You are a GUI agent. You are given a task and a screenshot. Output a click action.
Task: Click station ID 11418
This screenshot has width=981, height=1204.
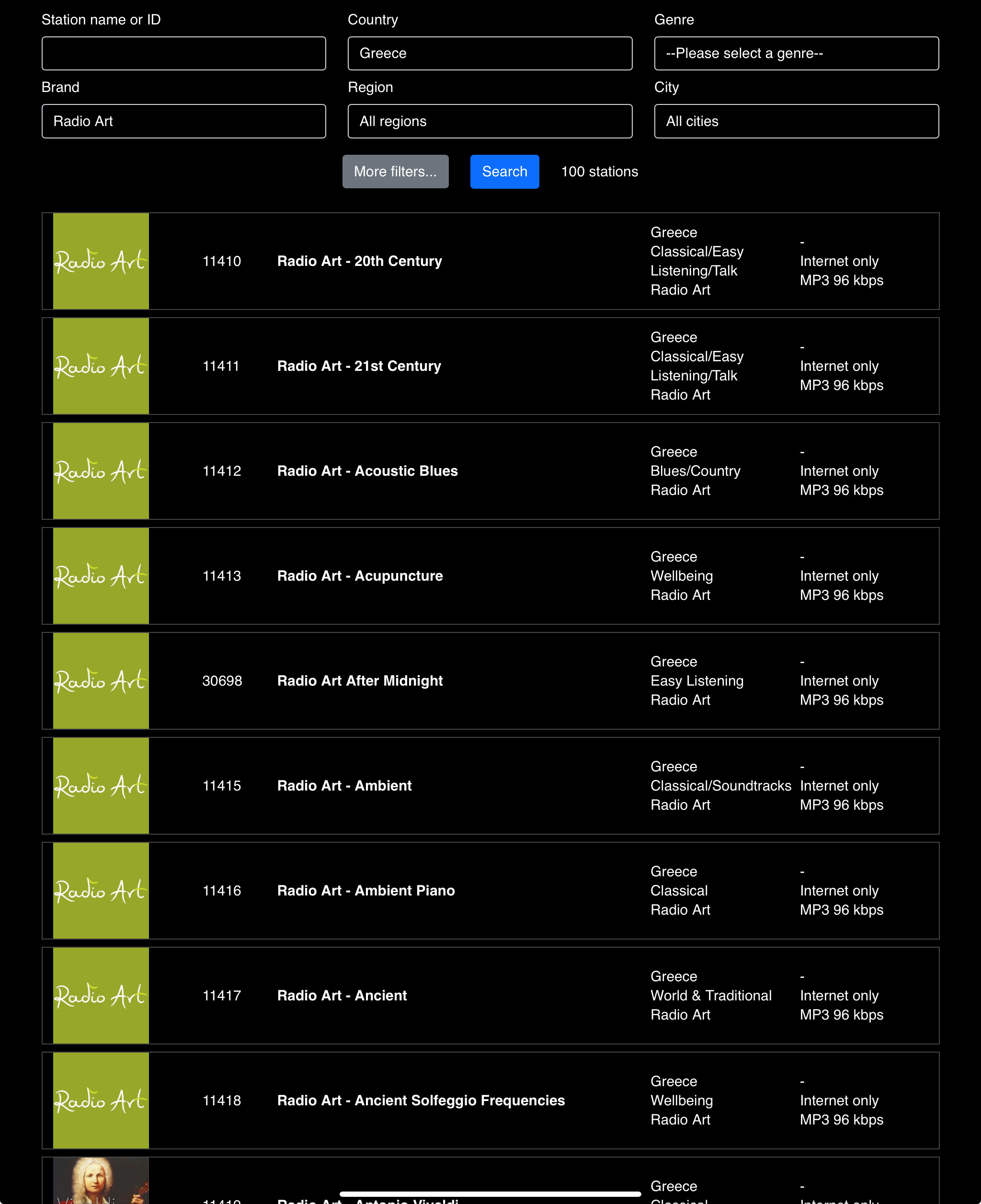point(221,1101)
